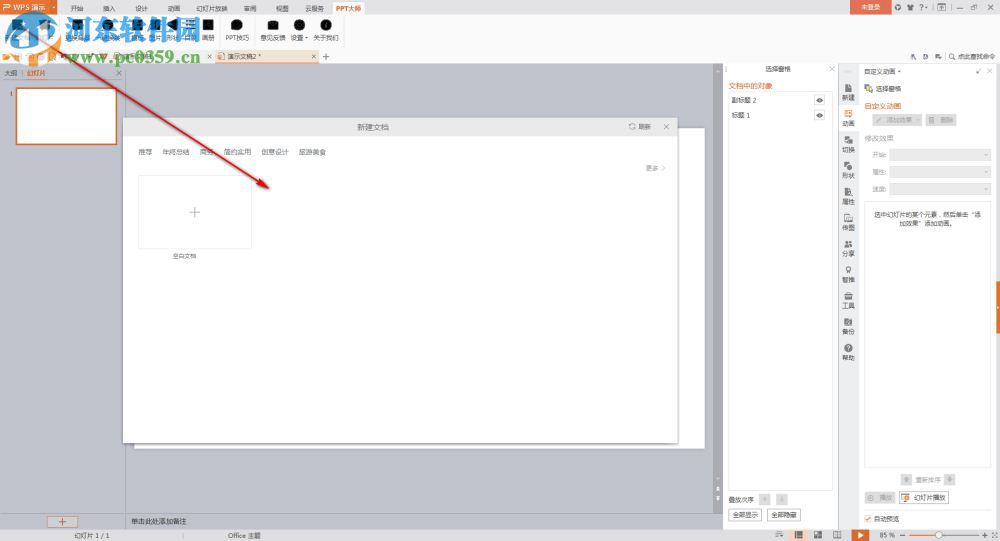Image resolution: width=1000 pixels, height=541 pixels.
Task: Select 旅游美食 category in new document dialog
Action: 312,152
